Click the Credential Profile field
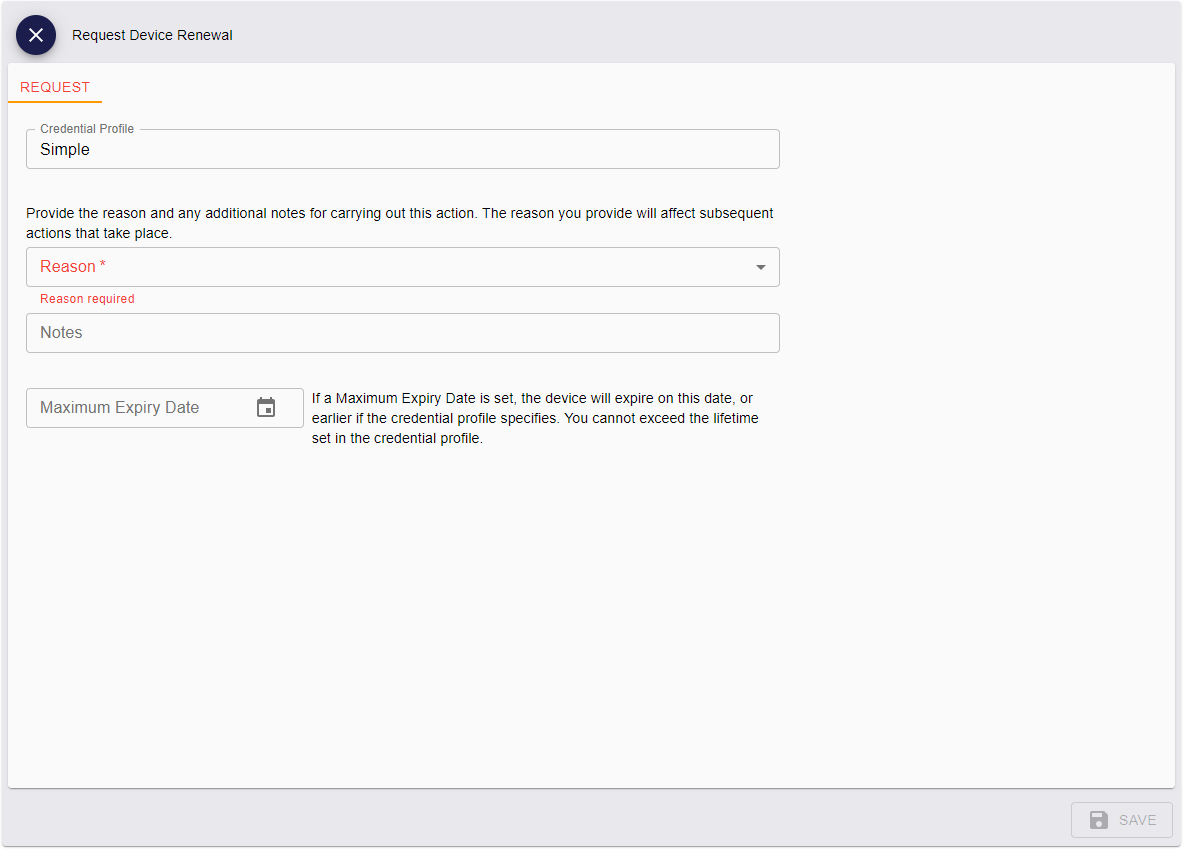This screenshot has height=849, width=1183. point(400,150)
